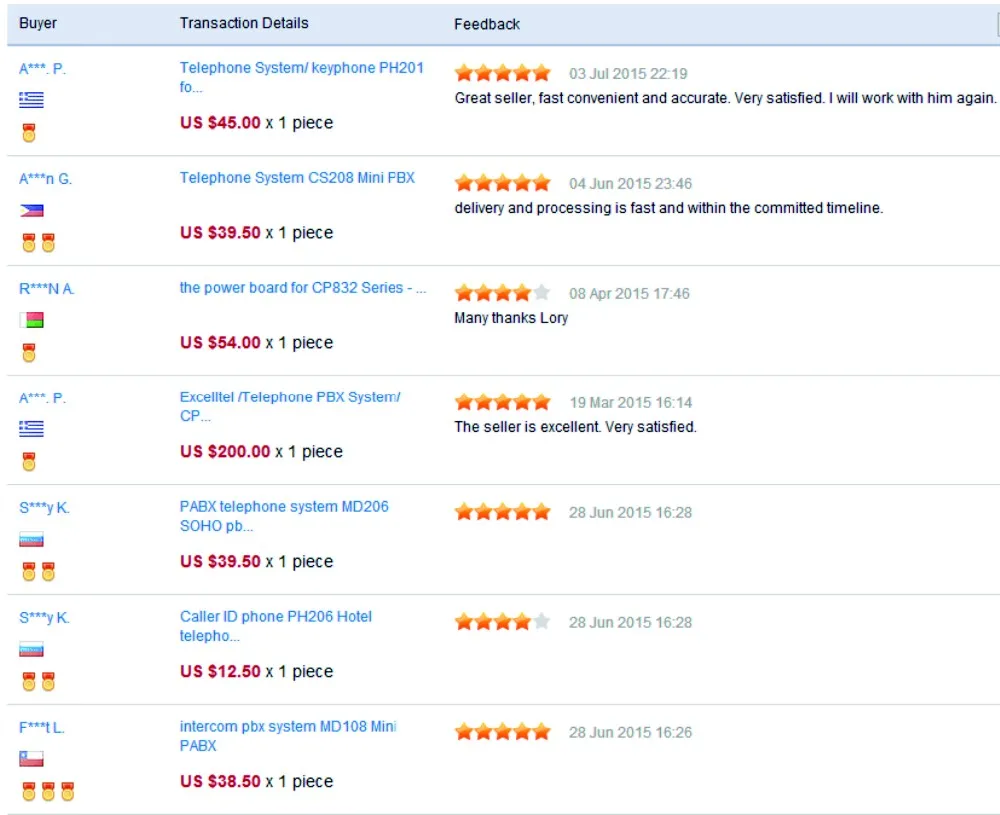This screenshot has width=1000, height=815.
Task: Click the five-star rating dated 03 Jul 2015
Action: pyautogui.click(x=503, y=73)
